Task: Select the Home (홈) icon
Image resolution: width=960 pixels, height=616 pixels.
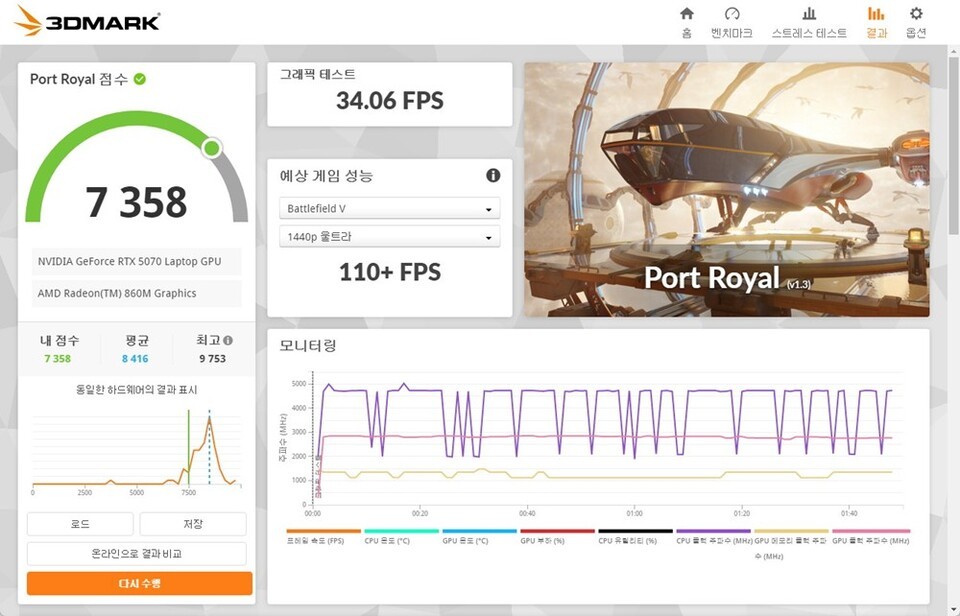Action: [x=686, y=20]
